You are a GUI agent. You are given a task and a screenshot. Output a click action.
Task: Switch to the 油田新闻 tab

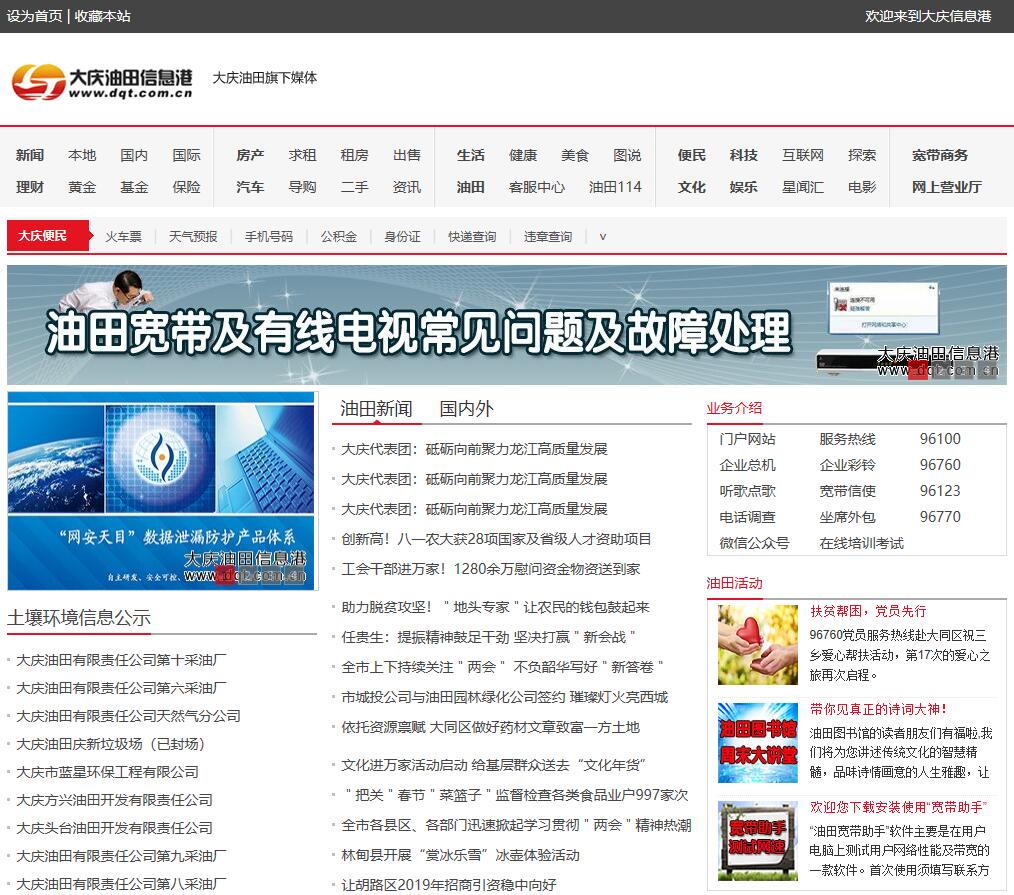376,409
